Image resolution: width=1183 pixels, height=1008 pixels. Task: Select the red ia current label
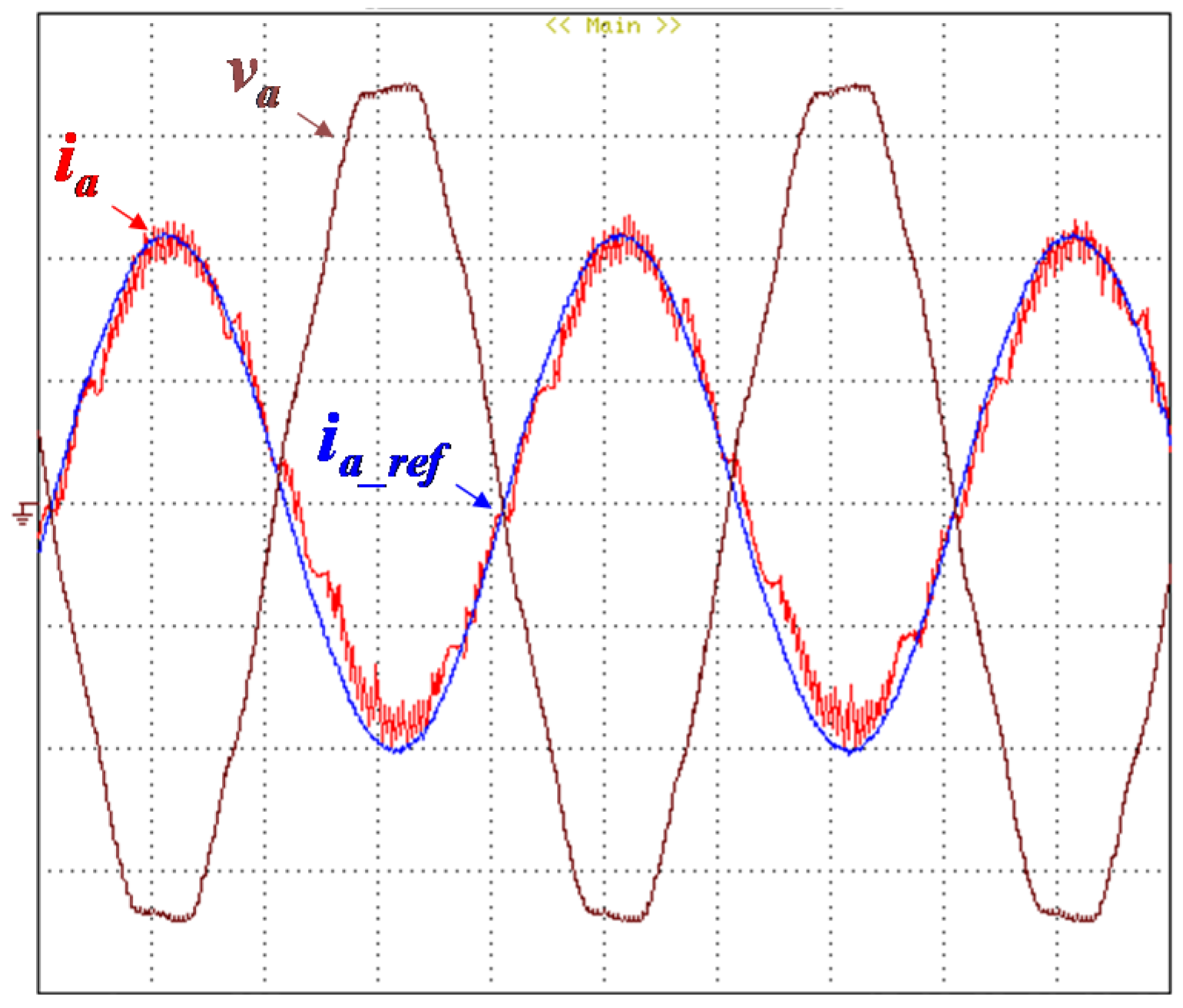point(77,168)
